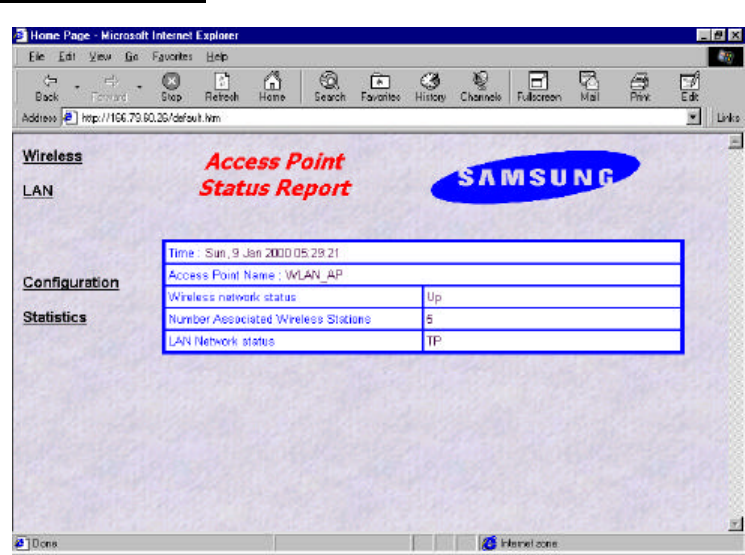Click the Samsung logo image

coord(535,177)
